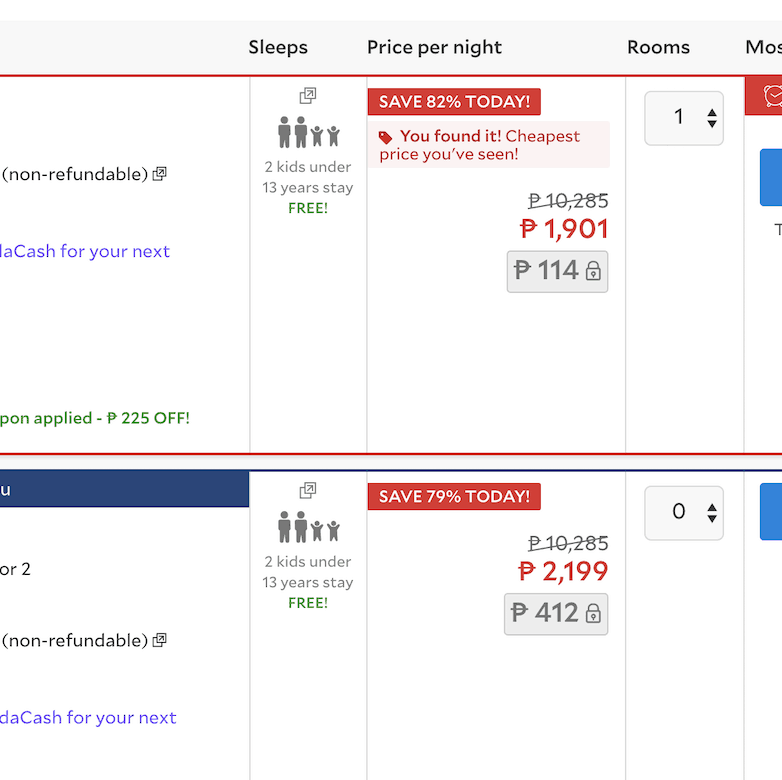Image resolution: width=782 pixels, height=780 pixels.
Task: Click the "Price per night" column header
Action: tap(434, 47)
